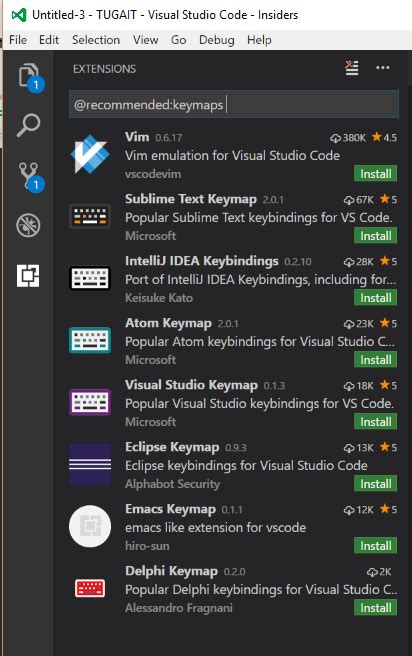The image size is (412, 656).
Task: Click the Eclipse Keymap title
Action: (x=172, y=447)
